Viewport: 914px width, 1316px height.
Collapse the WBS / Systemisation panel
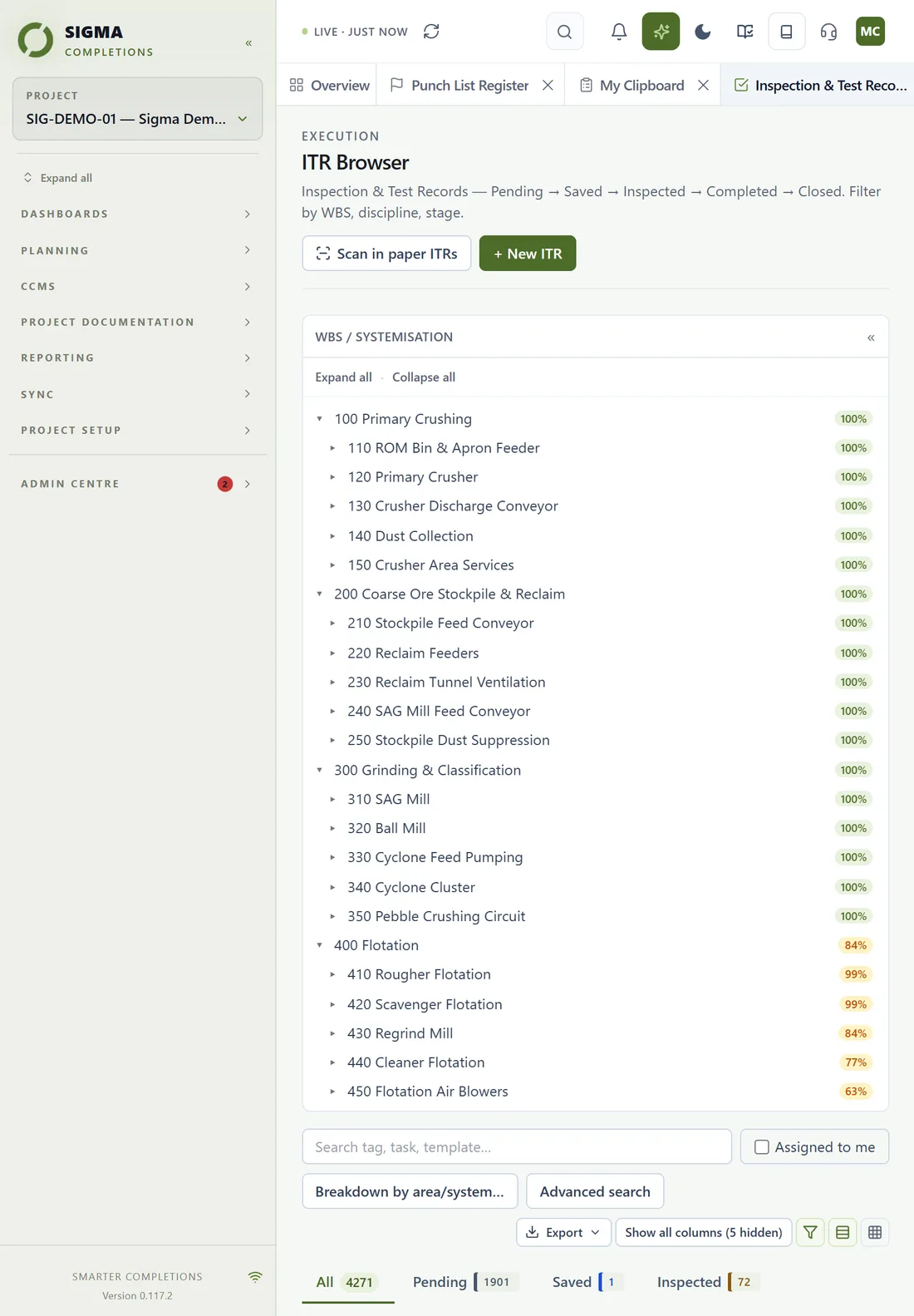871,338
